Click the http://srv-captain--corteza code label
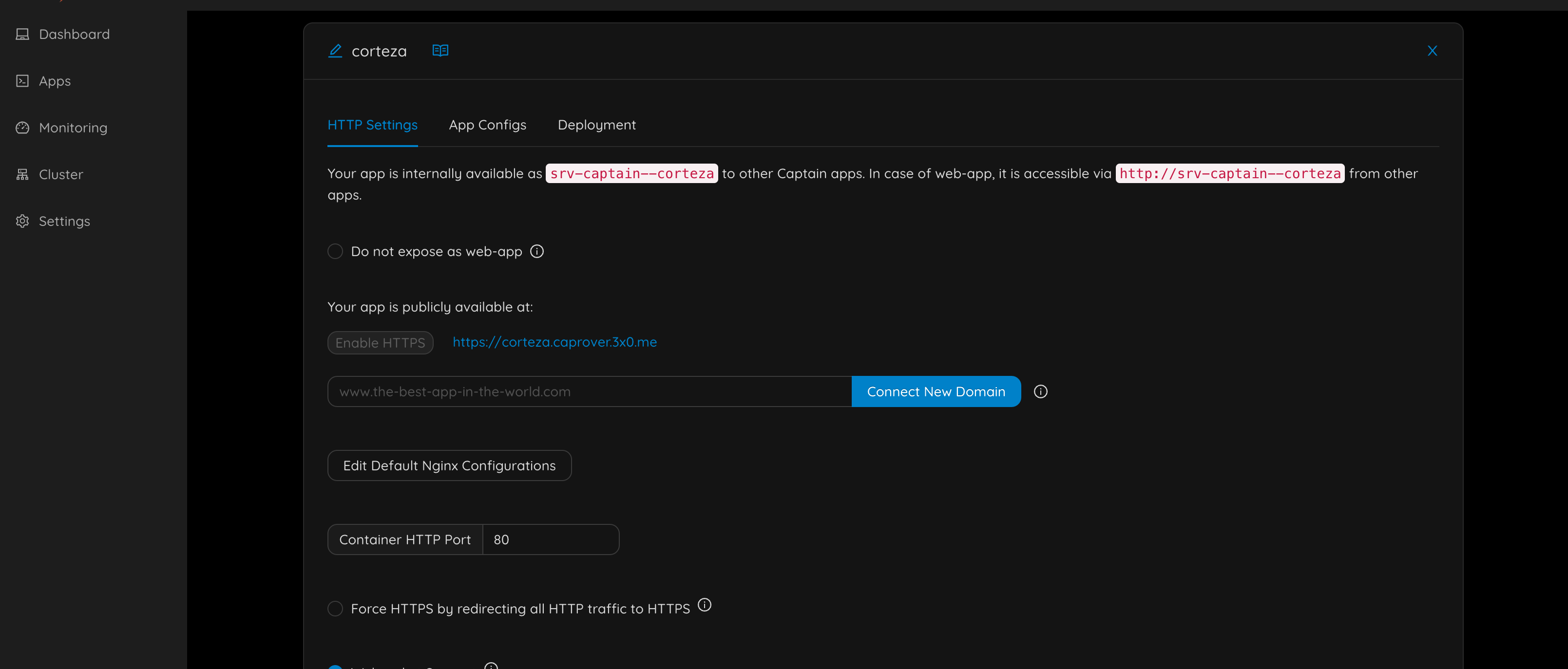 click(x=1230, y=174)
